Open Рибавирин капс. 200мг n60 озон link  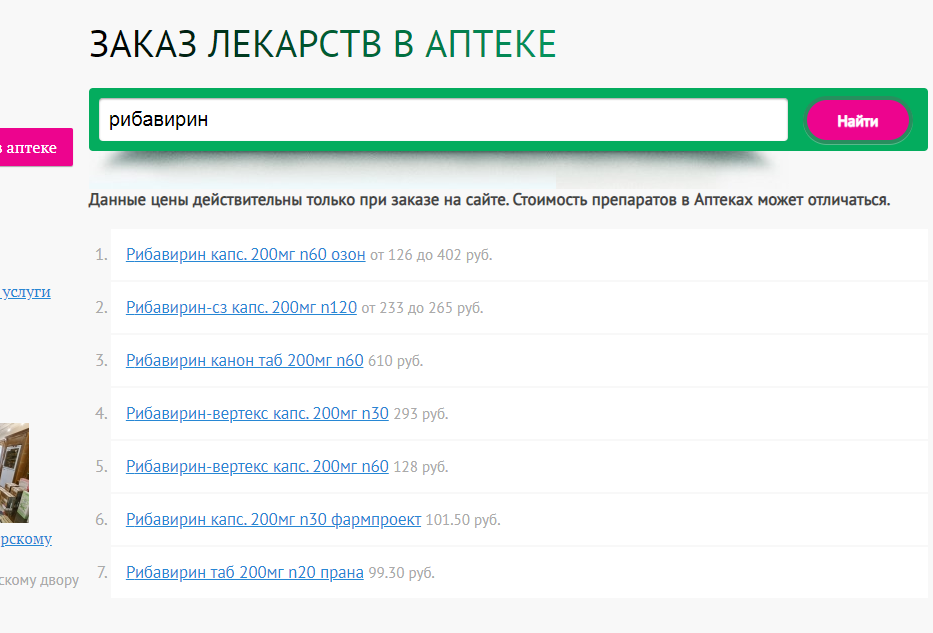point(245,255)
